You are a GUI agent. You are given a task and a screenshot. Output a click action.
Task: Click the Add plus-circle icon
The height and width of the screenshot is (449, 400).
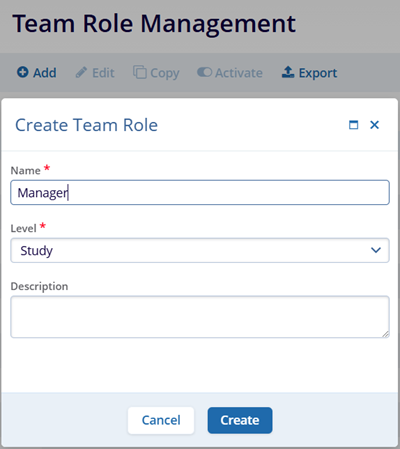coord(23,72)
